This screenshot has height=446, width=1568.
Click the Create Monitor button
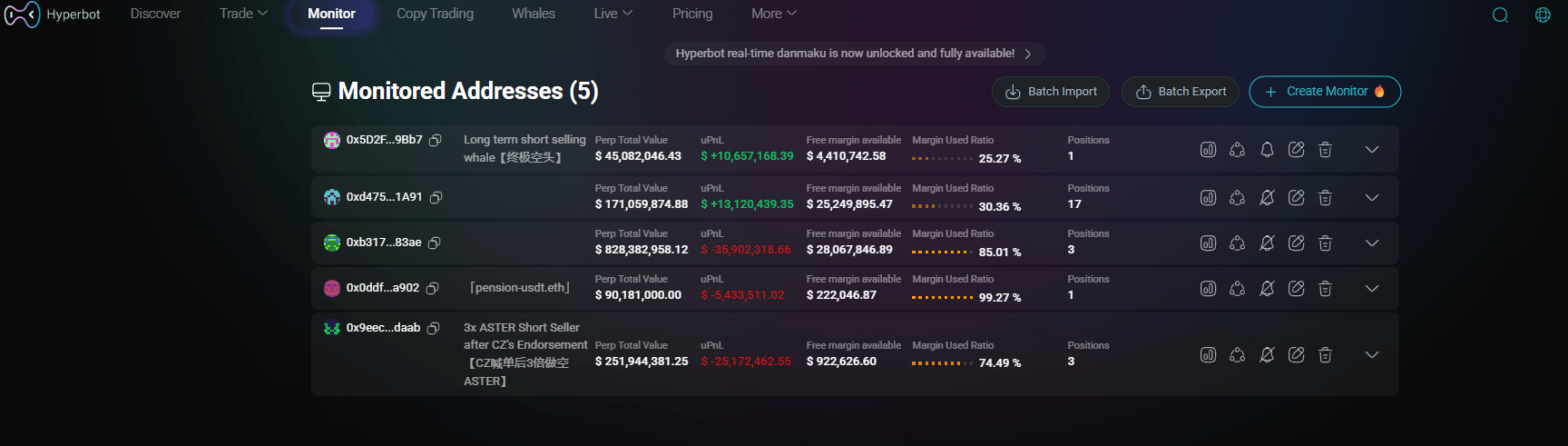[1324, 92]
